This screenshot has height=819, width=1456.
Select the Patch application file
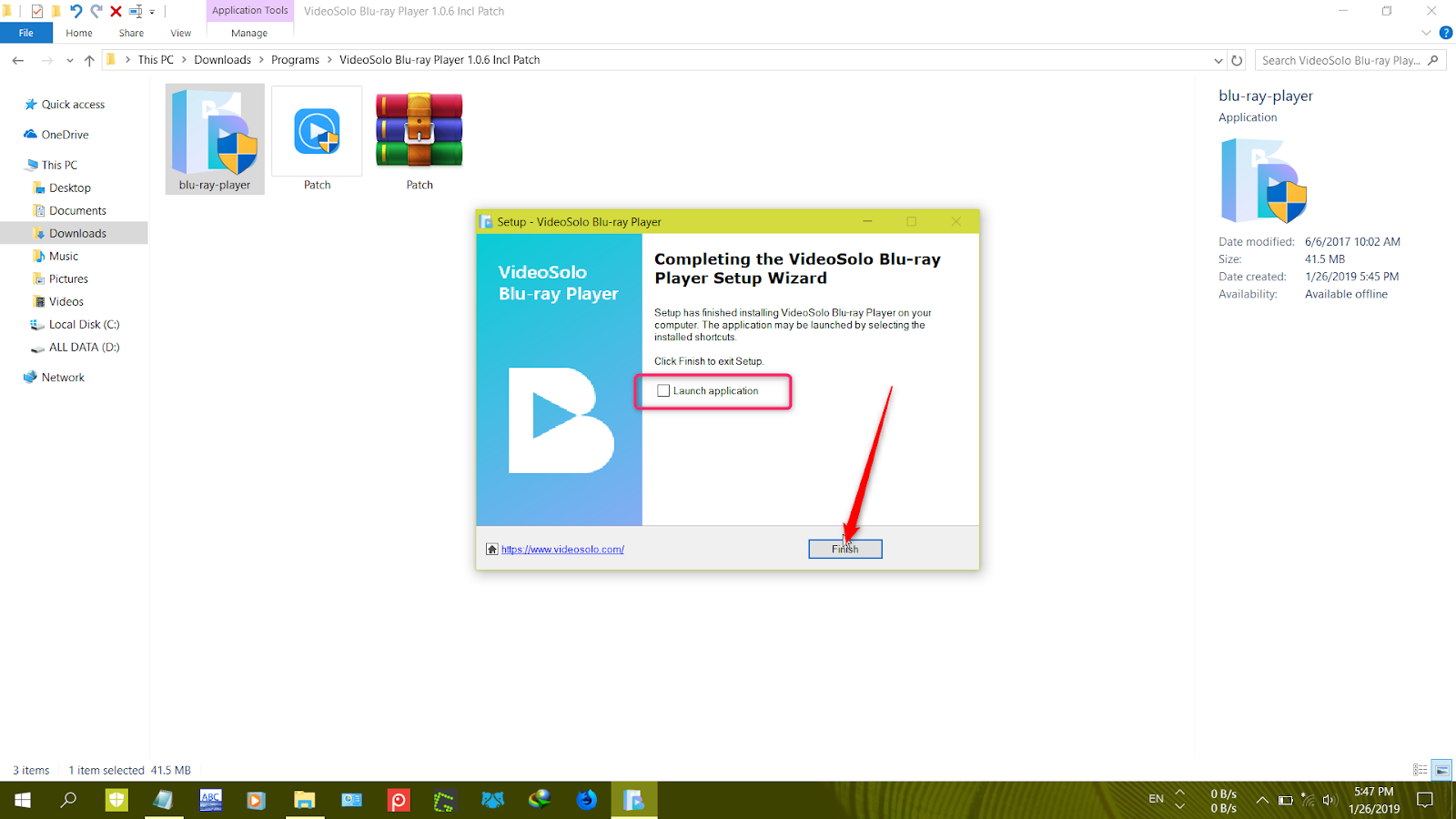click(x=317, y=139)
